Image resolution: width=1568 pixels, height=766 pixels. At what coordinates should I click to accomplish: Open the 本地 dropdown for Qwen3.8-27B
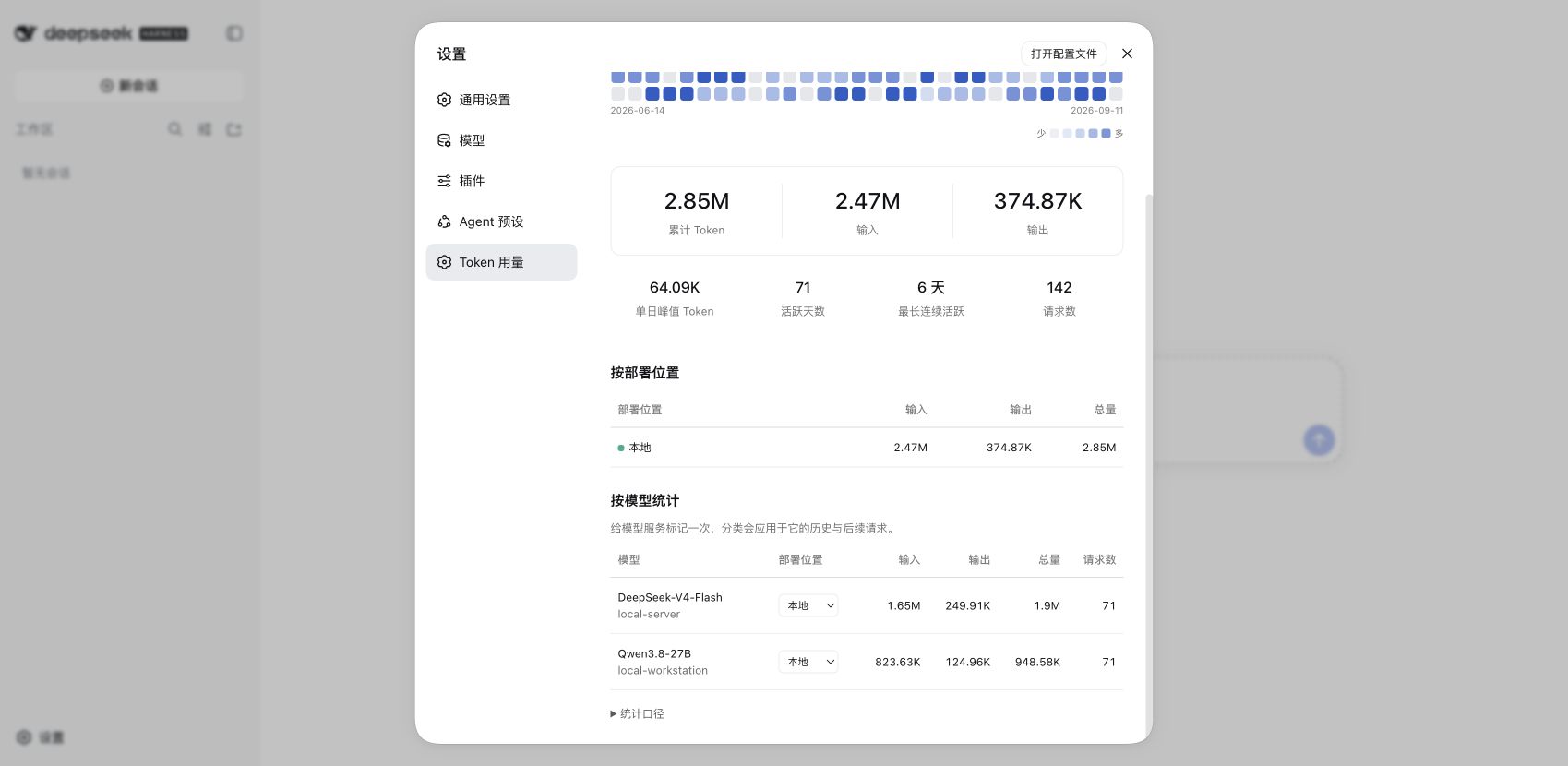click(x=808, y=662)
